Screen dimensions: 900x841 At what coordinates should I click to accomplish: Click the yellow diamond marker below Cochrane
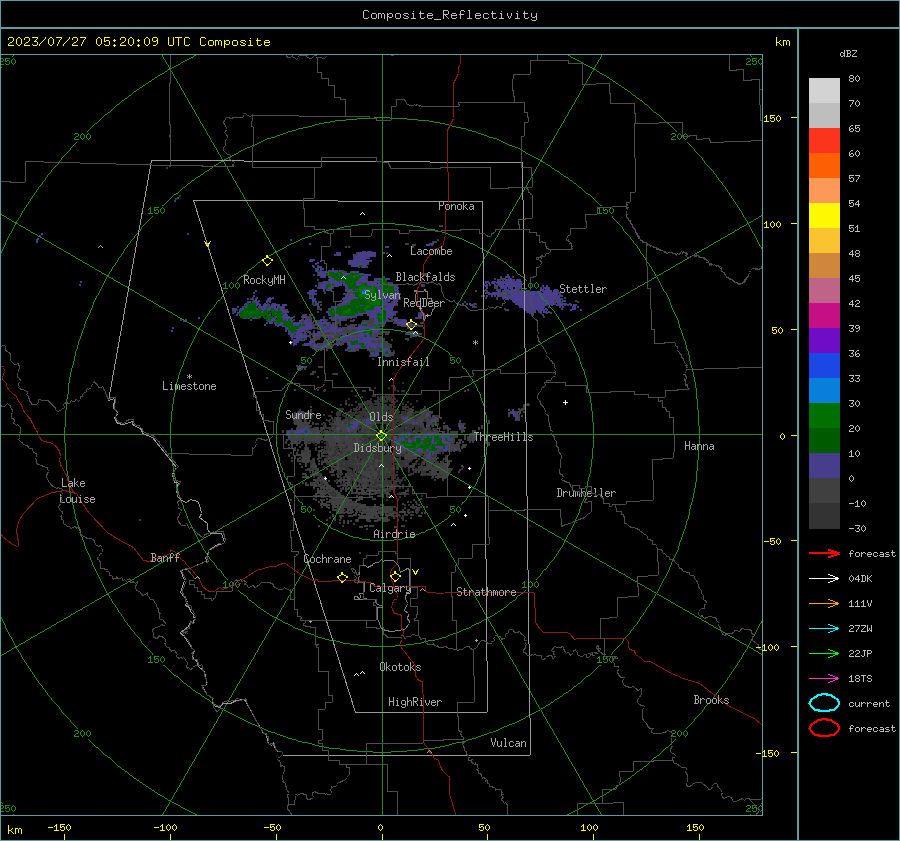(x=342, y=577)
